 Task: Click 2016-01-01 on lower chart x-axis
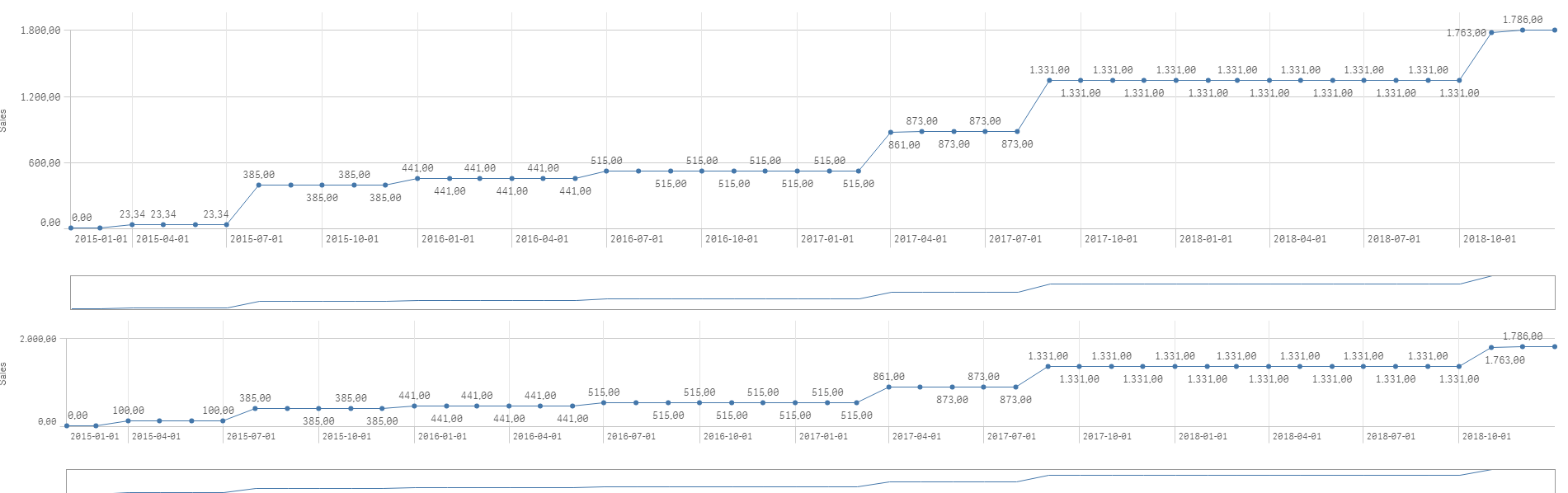(x=442, y=436)
